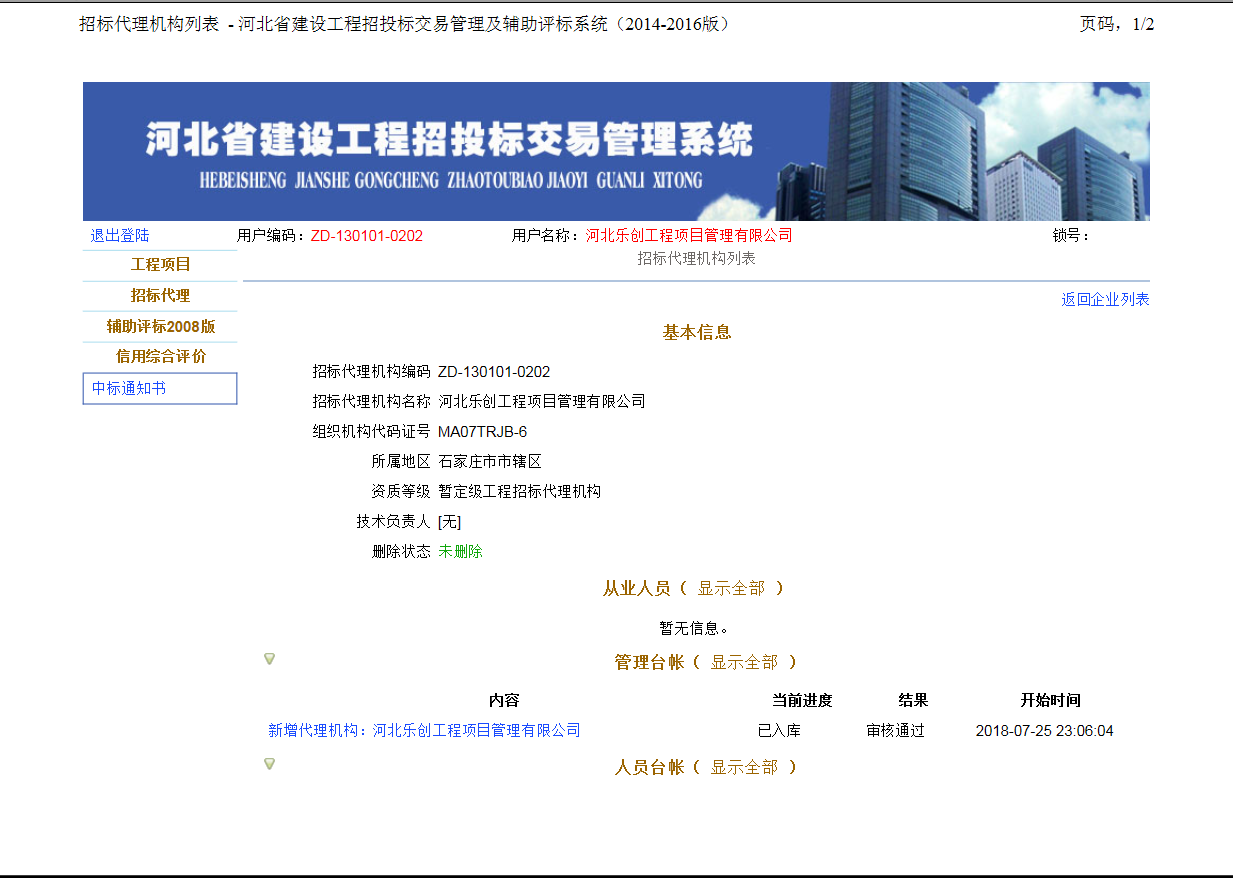Viewport: 1233px width, 878px height.
Task: Select region value 石家庄市市辖区
Action: click(490, 462)
